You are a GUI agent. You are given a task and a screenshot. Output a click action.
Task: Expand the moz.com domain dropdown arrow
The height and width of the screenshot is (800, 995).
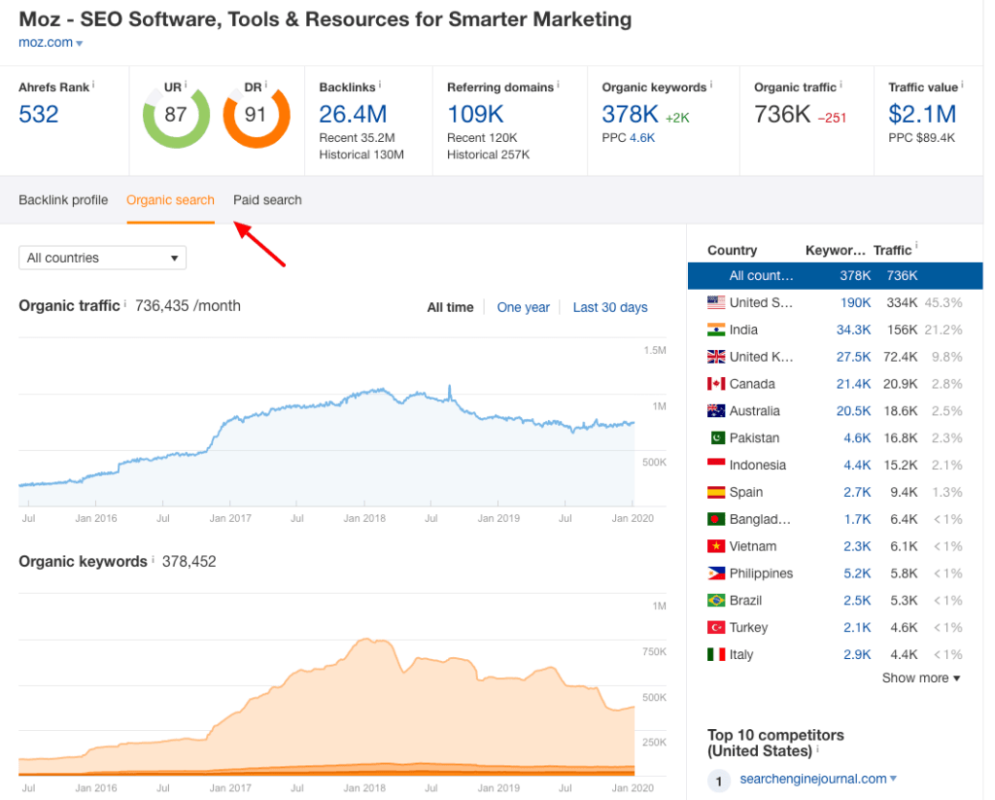(x=79, y=44)
